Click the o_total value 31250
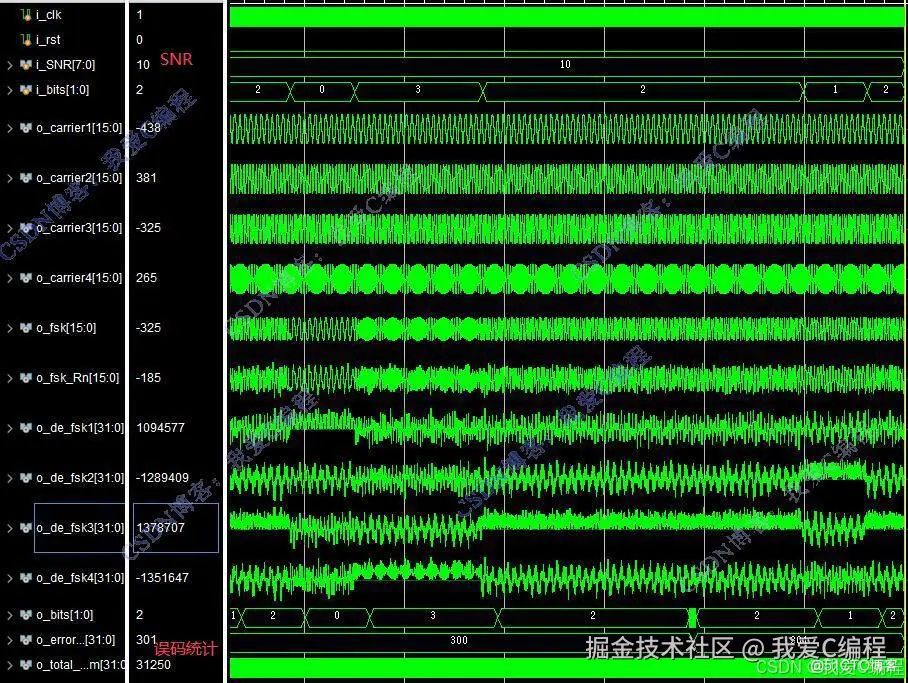 click(153, 665)
